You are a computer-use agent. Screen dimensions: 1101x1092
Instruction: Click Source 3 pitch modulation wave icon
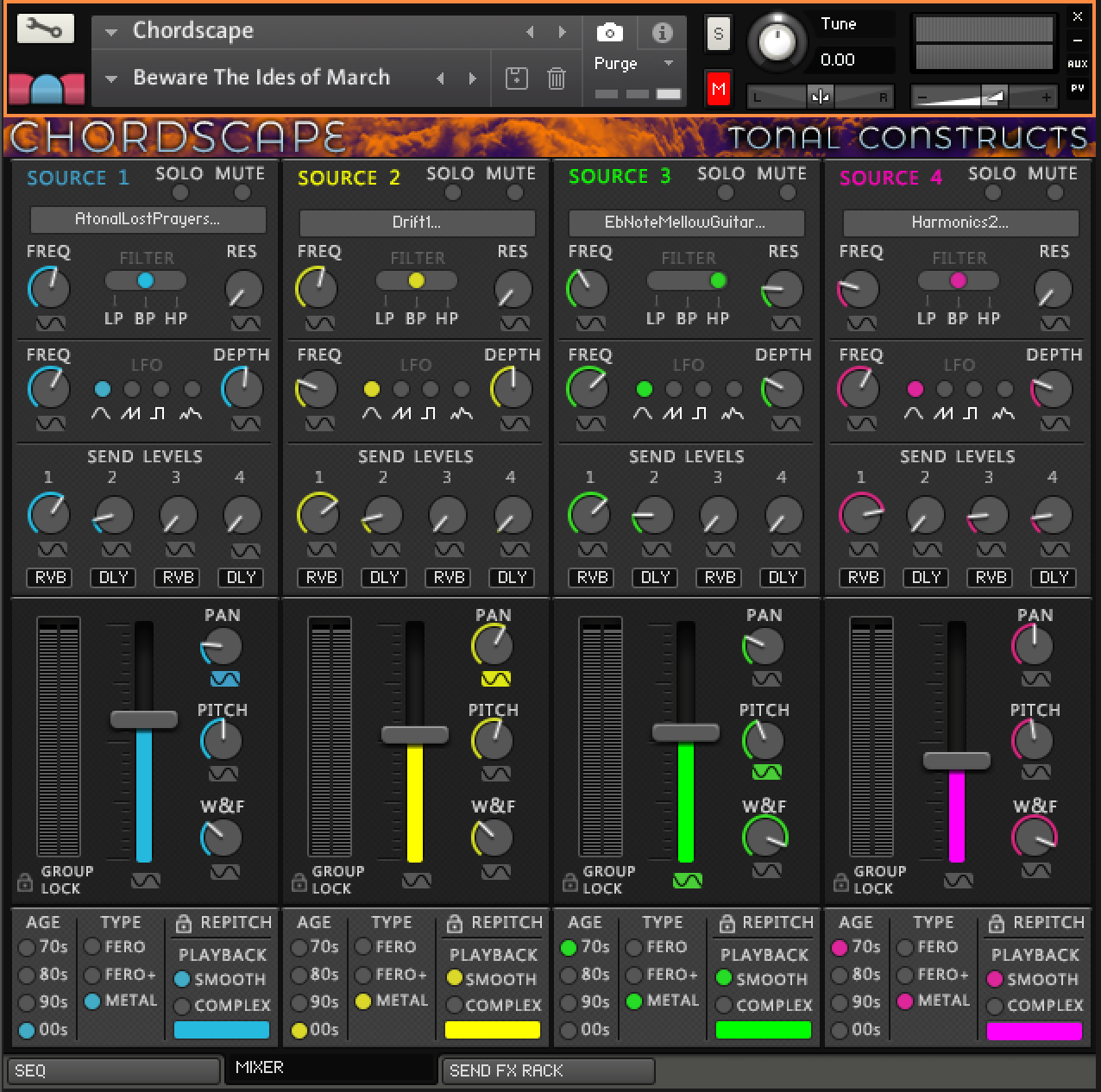click(x=766, y=772)
